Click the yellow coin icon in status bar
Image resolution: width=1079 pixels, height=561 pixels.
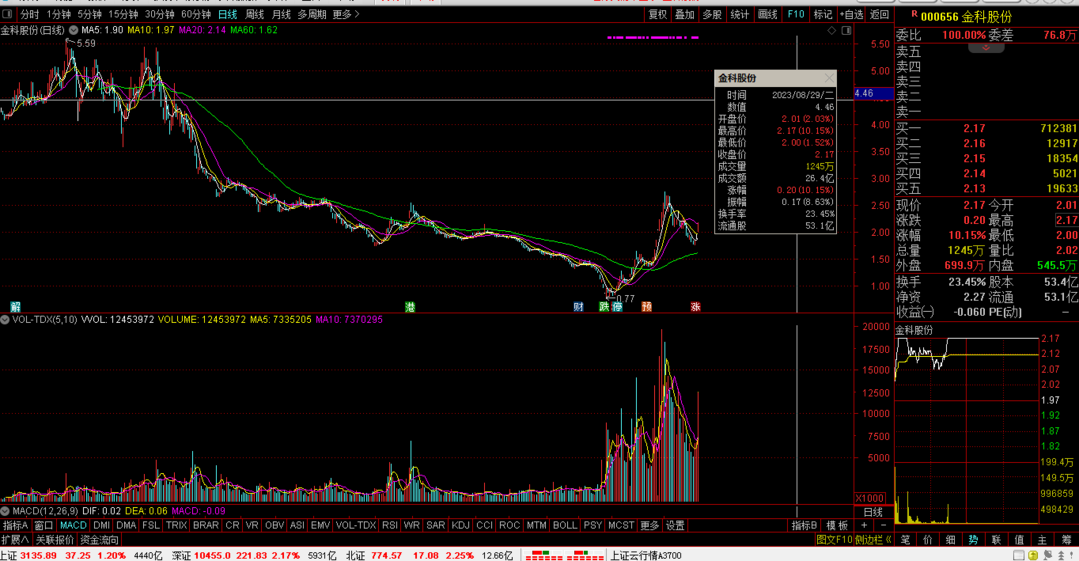pos(1033,555)
